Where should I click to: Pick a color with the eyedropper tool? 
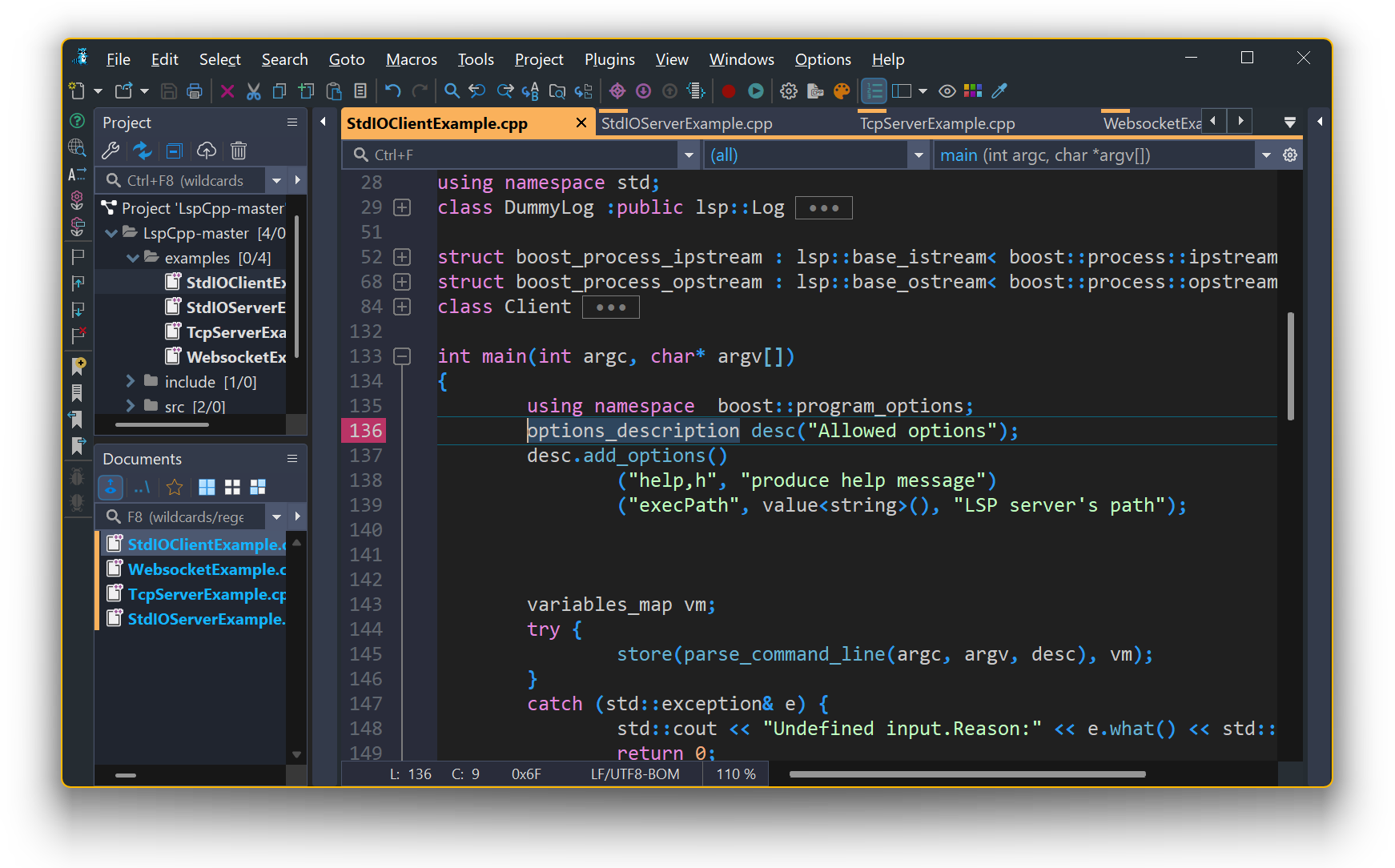[999, 90]
